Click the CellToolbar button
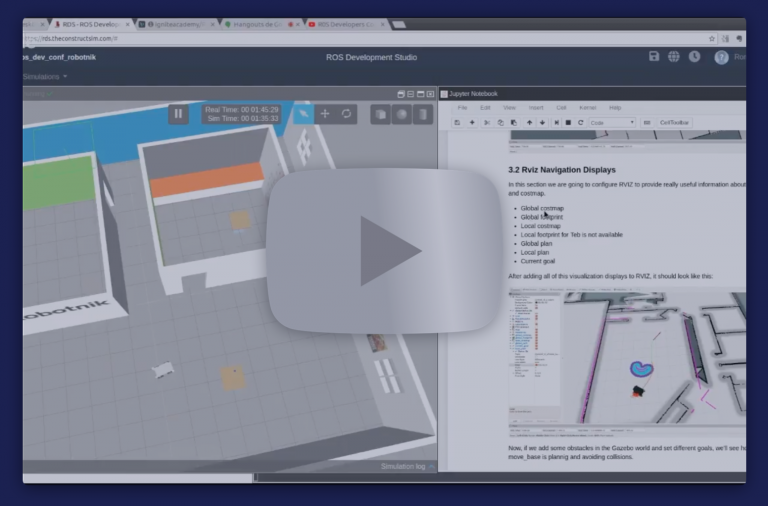768x506 pixels. [674, 122]
